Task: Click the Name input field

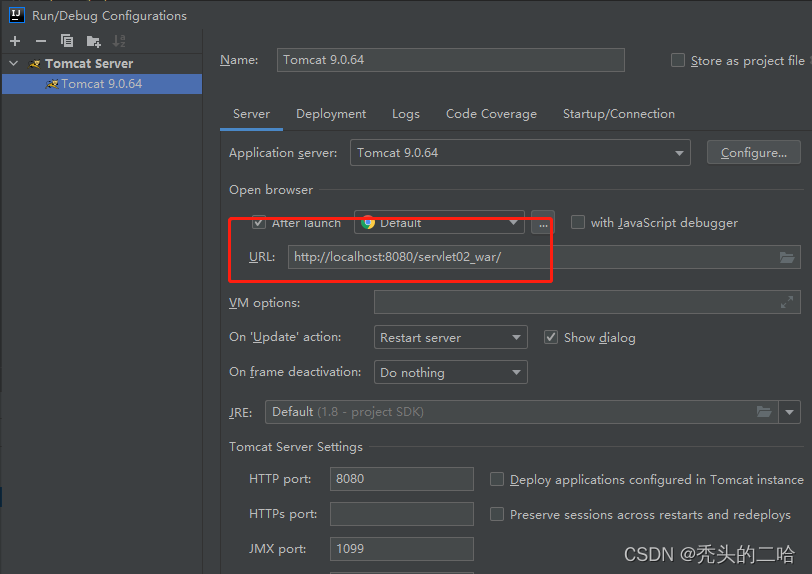Action: (x=451, y=60)
